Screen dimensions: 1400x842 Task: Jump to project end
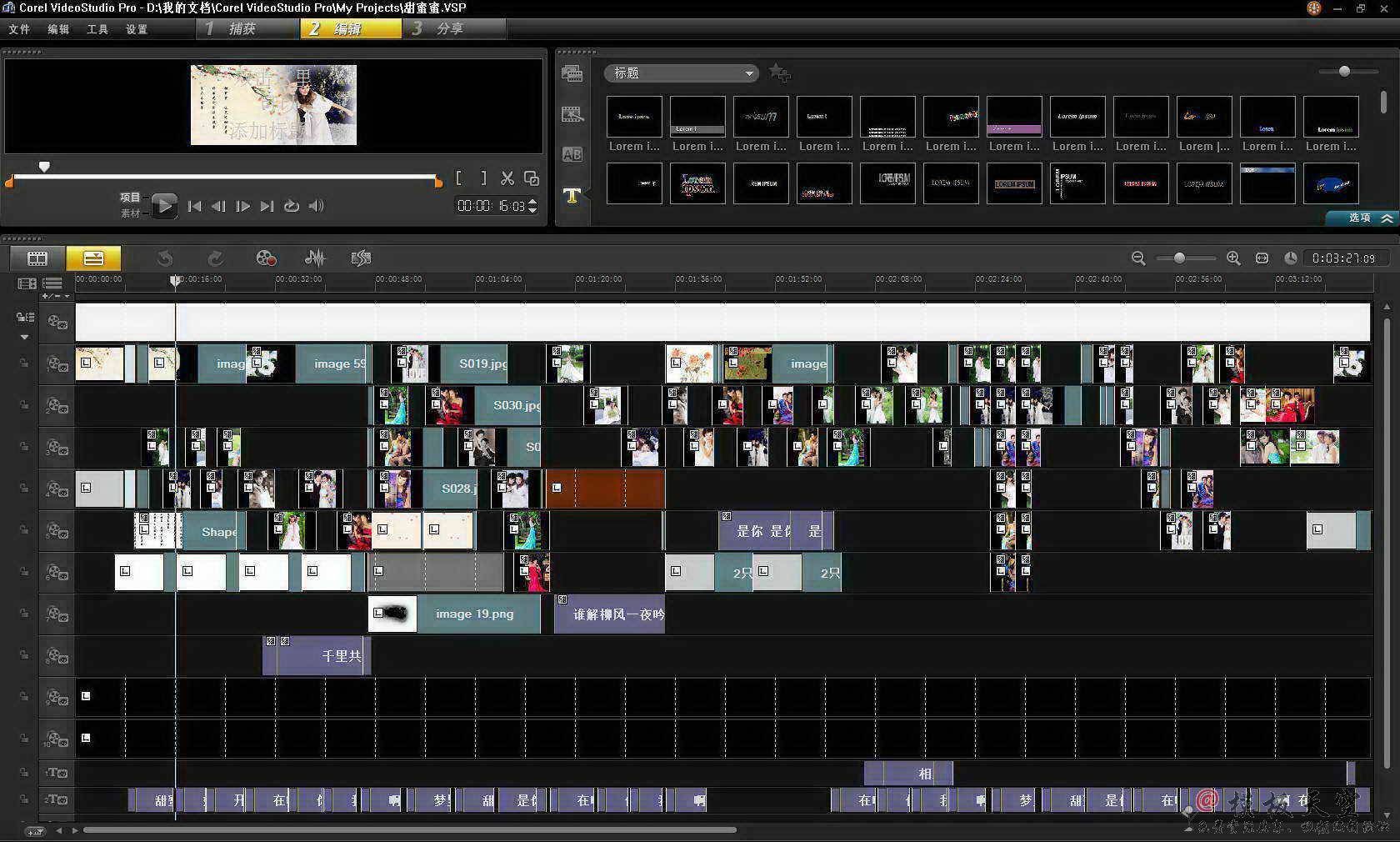pos(267,206)
